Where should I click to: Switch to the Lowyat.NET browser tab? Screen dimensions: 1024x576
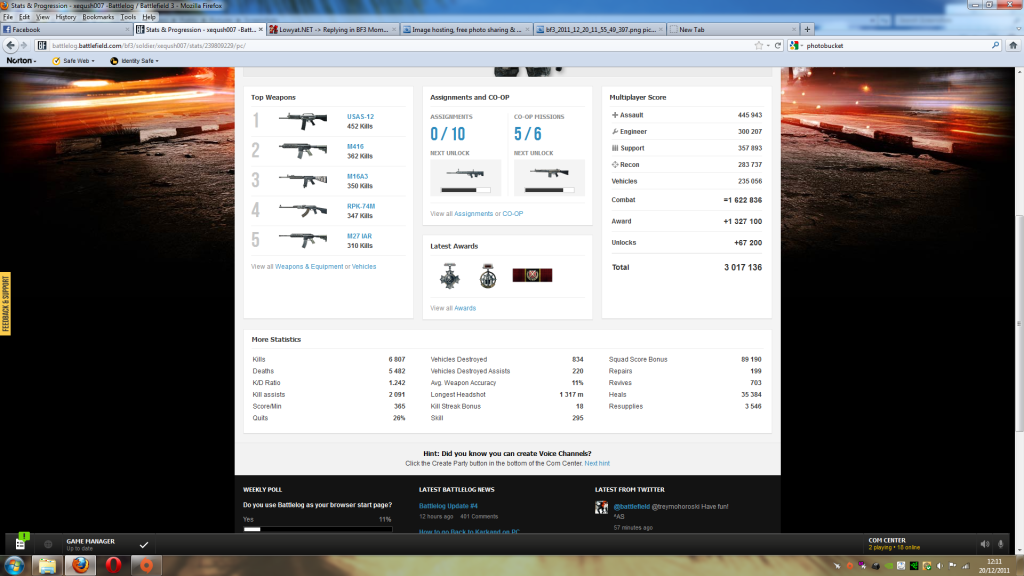[335, 30]
